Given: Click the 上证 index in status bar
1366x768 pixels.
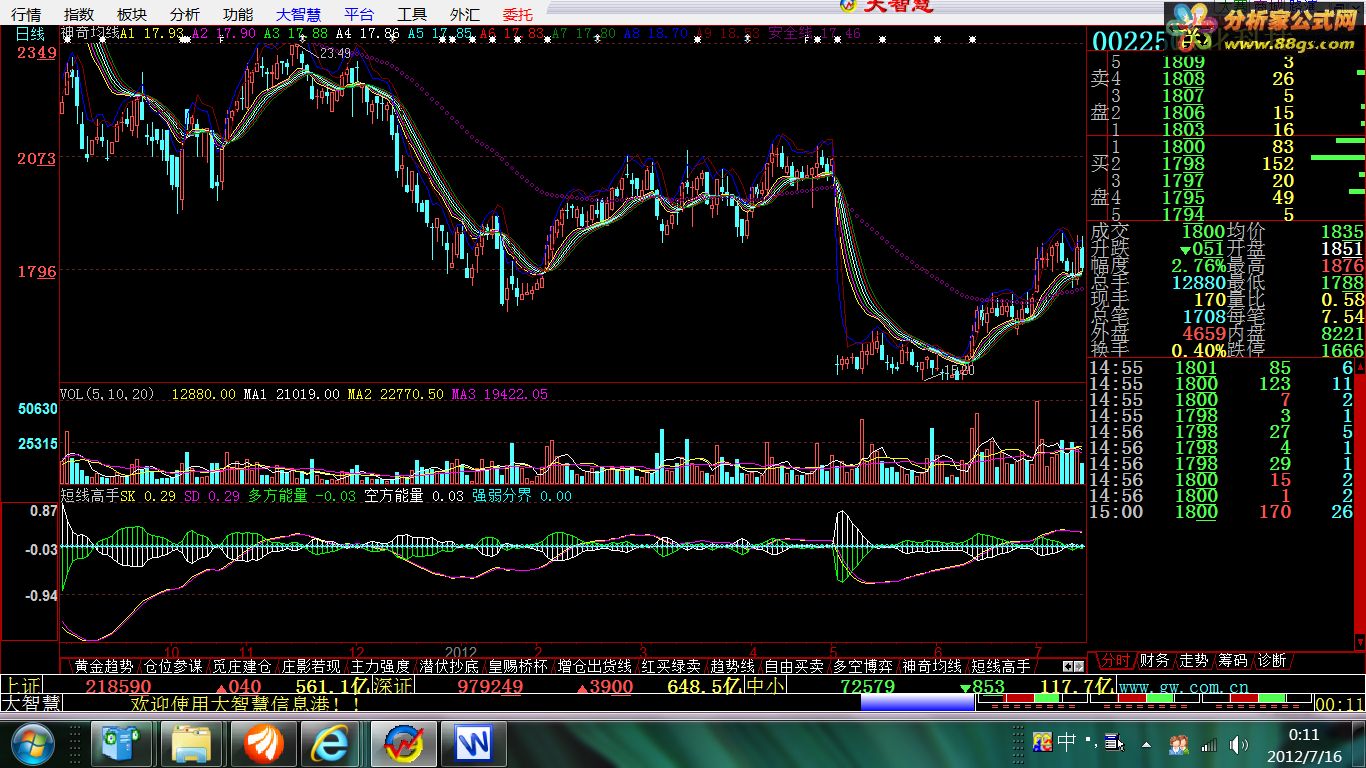Looking at the screenshot, I should [x=20, y=686].
